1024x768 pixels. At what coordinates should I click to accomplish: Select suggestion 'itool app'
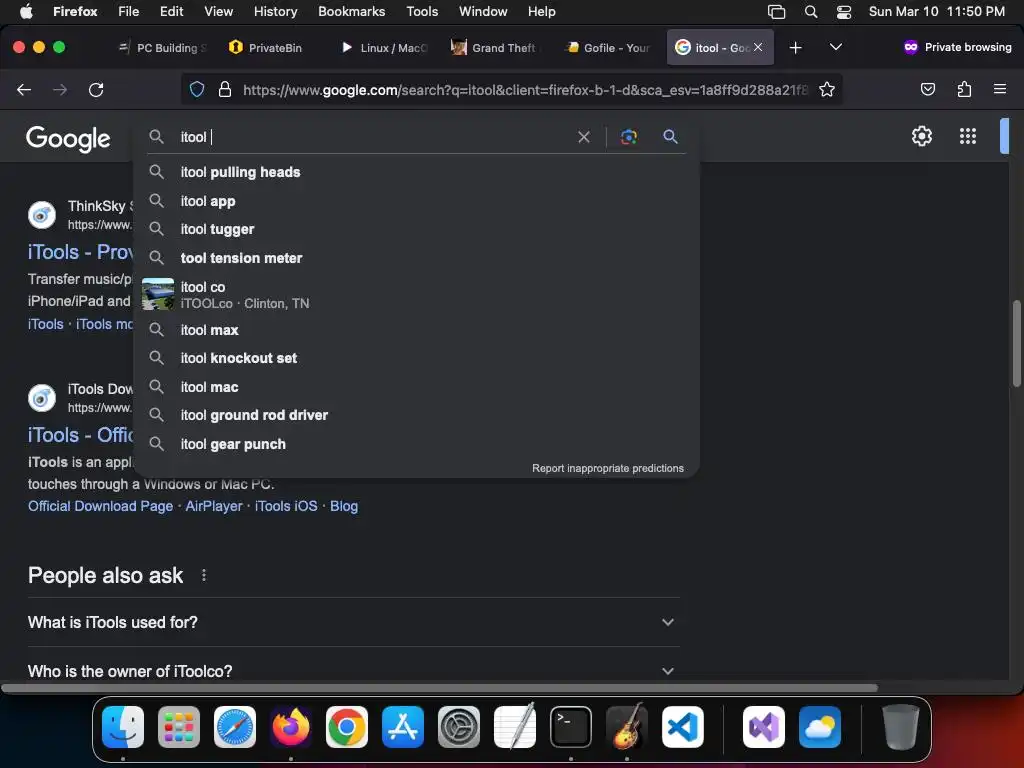(x=416, y=201)
